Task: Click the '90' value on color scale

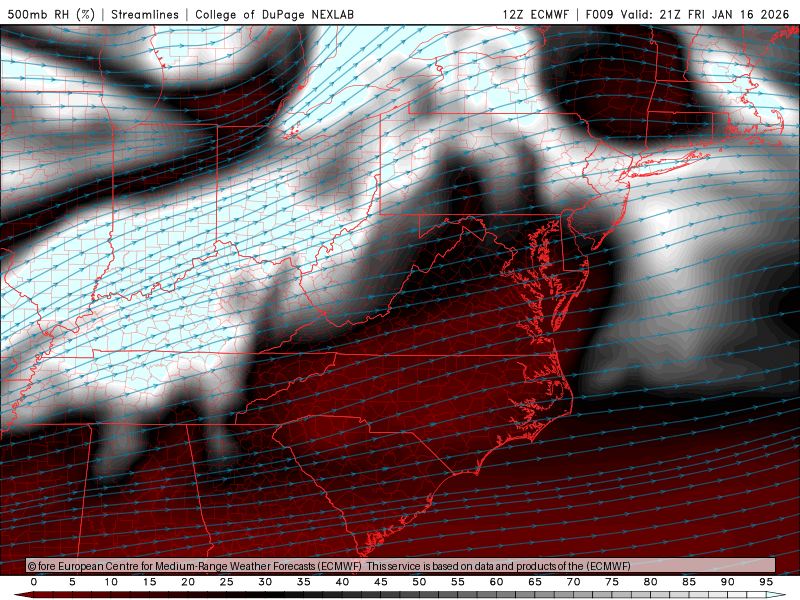Action: 728,582
